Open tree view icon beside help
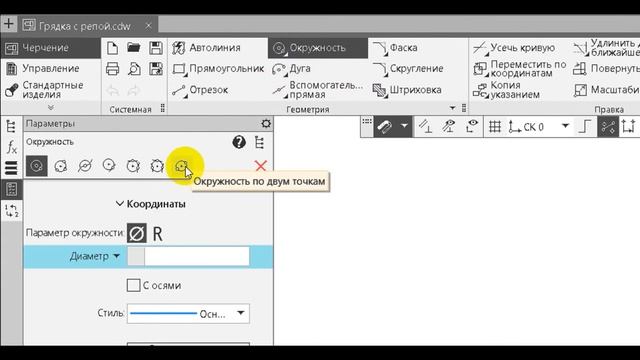This screenshot has height=360, width=640. tap(260, 142)
